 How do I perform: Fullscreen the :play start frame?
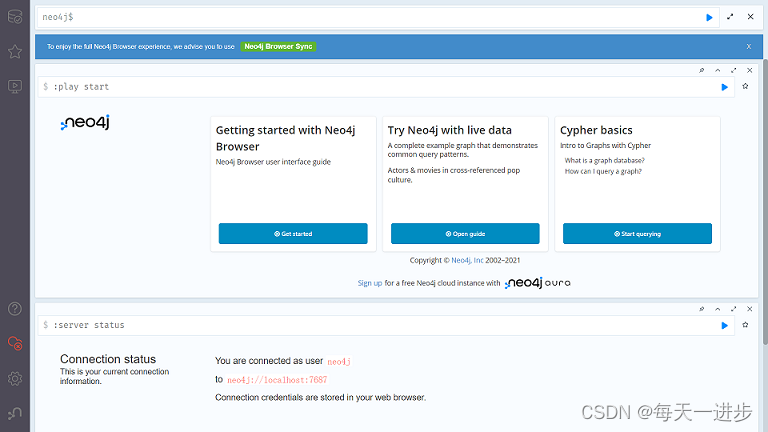click(x=733, y=71)
